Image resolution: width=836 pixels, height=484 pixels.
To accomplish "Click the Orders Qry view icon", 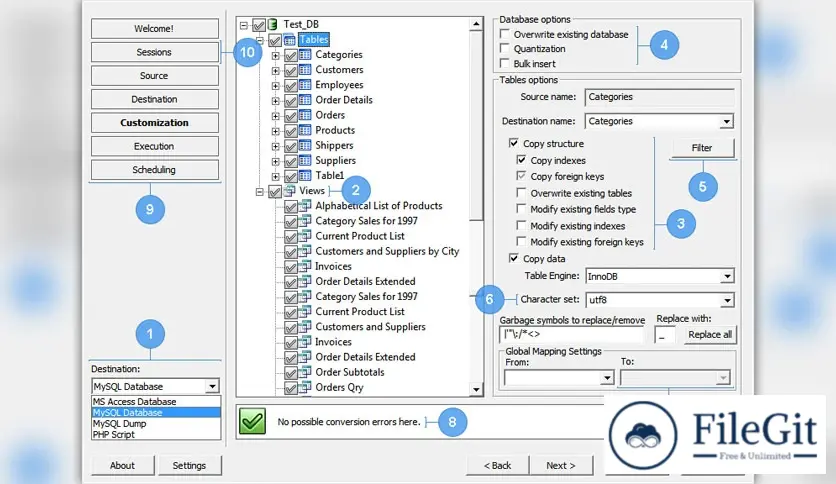I will click(305, 388).
